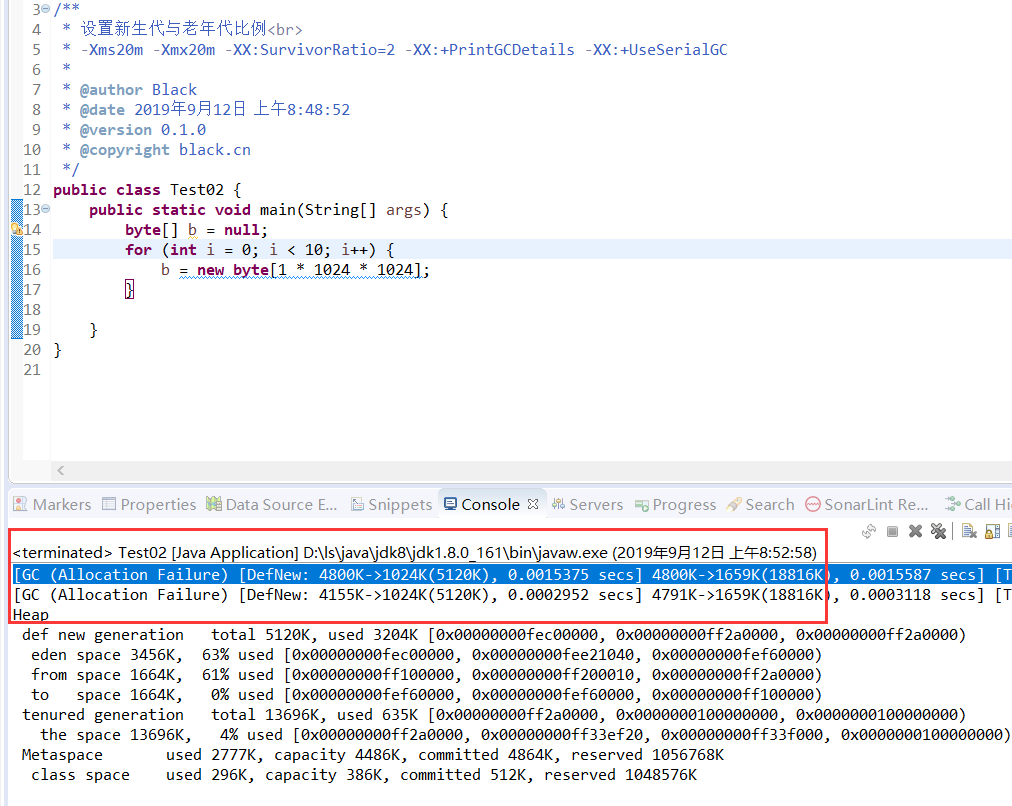Toggle the Scroll Lock icon in Console
The width and height of the screenshot is (1012, 806).
993,531
